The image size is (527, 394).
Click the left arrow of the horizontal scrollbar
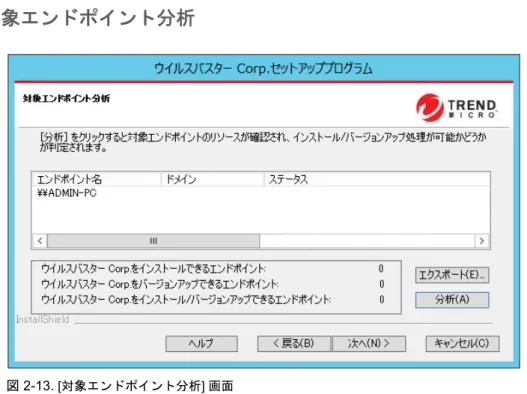point(40,241)
